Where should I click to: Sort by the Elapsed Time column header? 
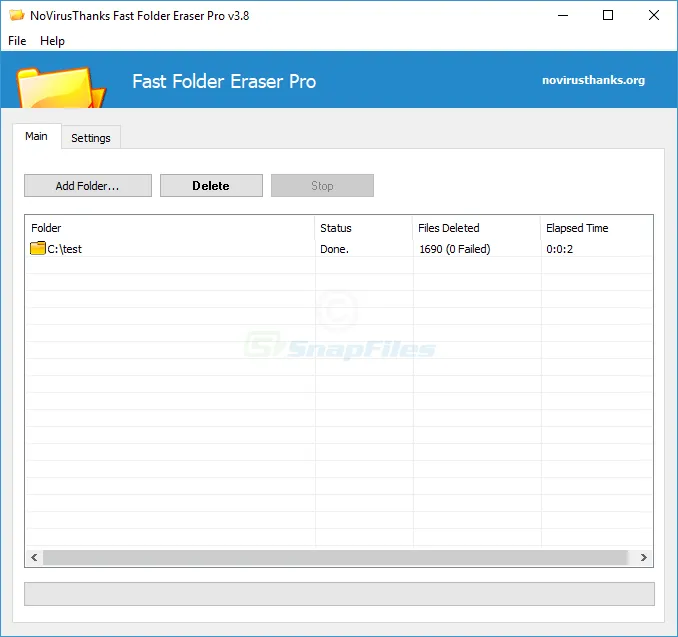pyautogui.click(x=596, y=228)
